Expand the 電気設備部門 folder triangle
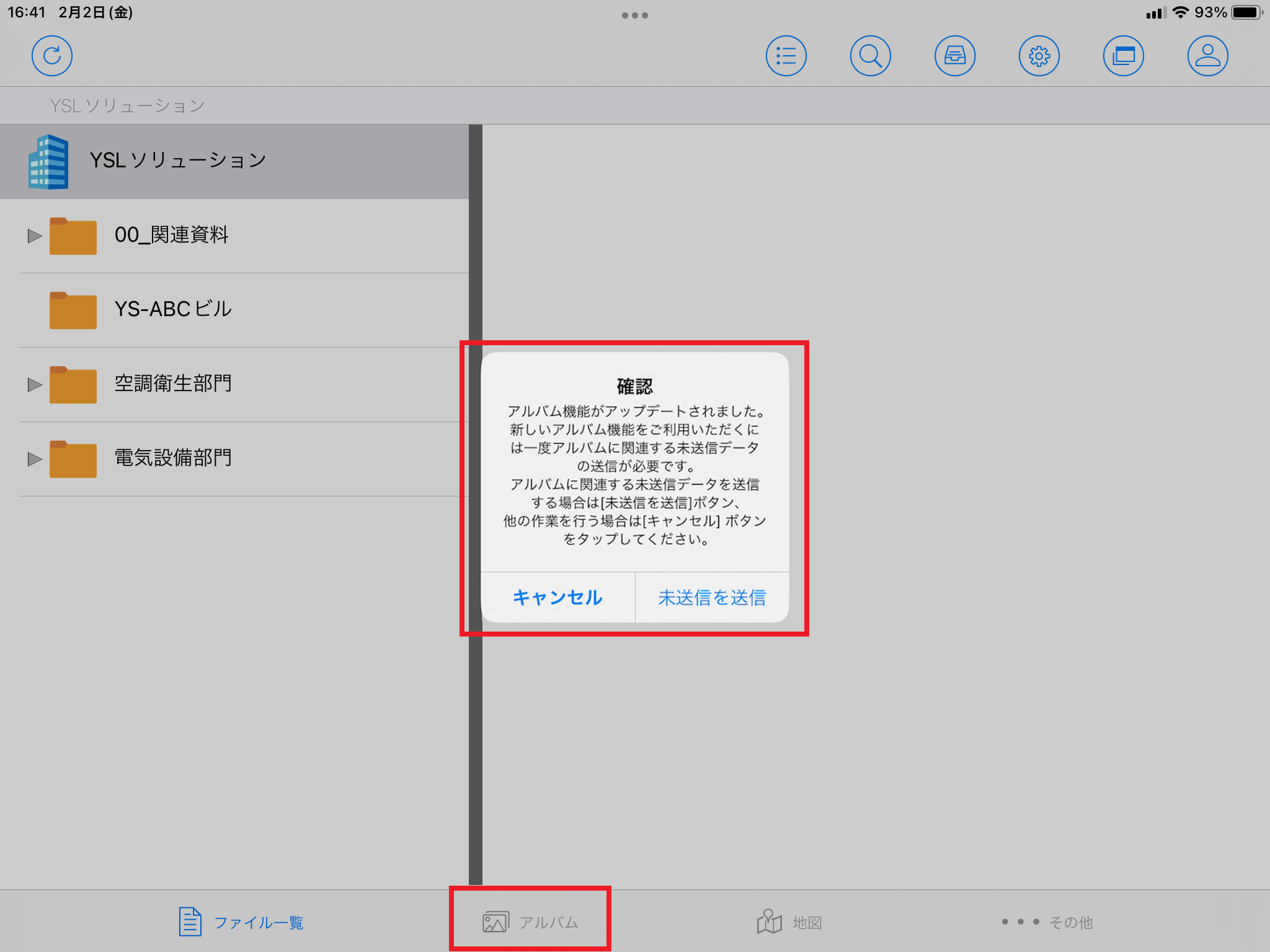Screen dimensions: 1270x952 tap(35, 459)
